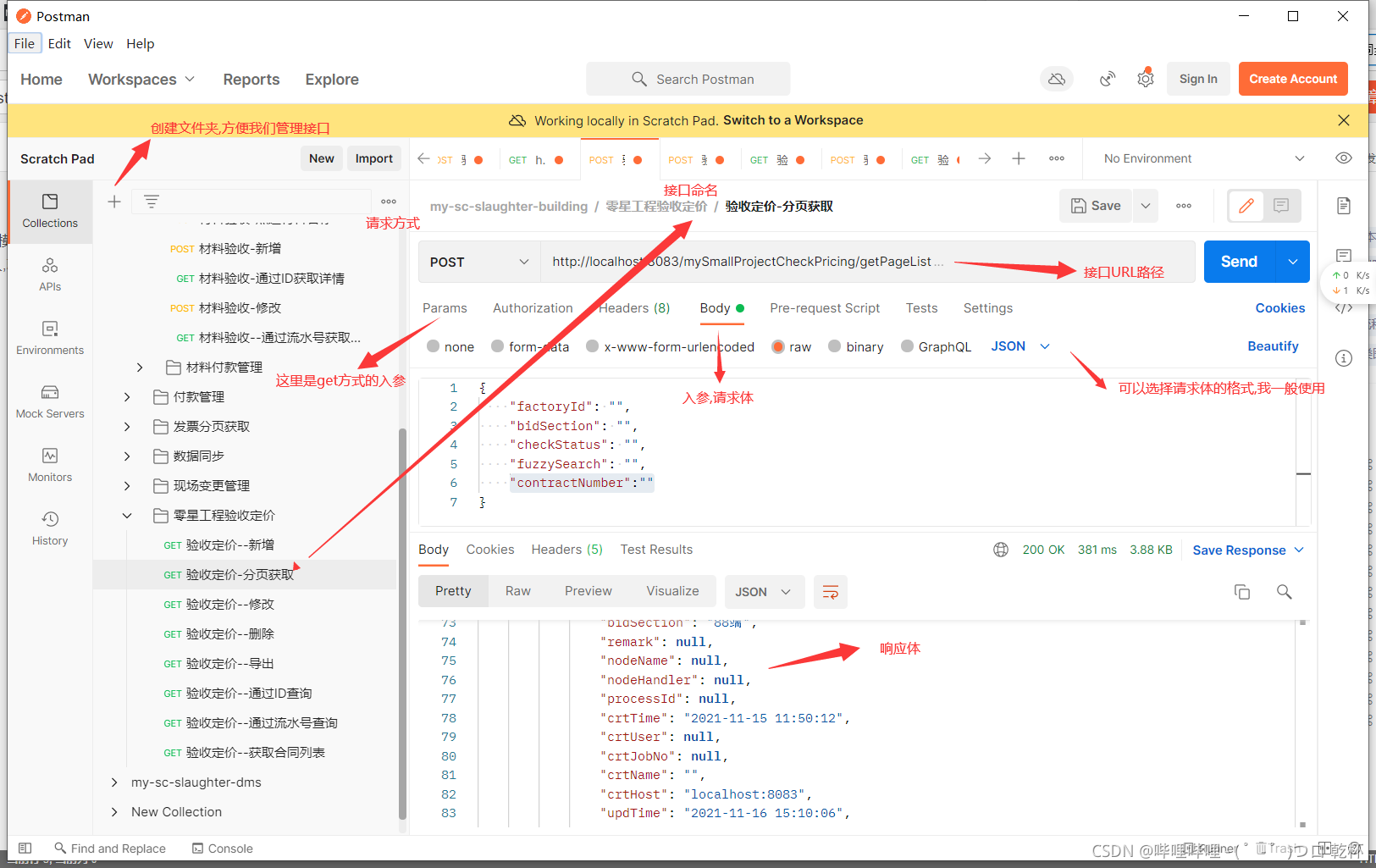The image size is (1376, 868).
Task: Click the filter collections icon
Action: (x=152, y=202)
